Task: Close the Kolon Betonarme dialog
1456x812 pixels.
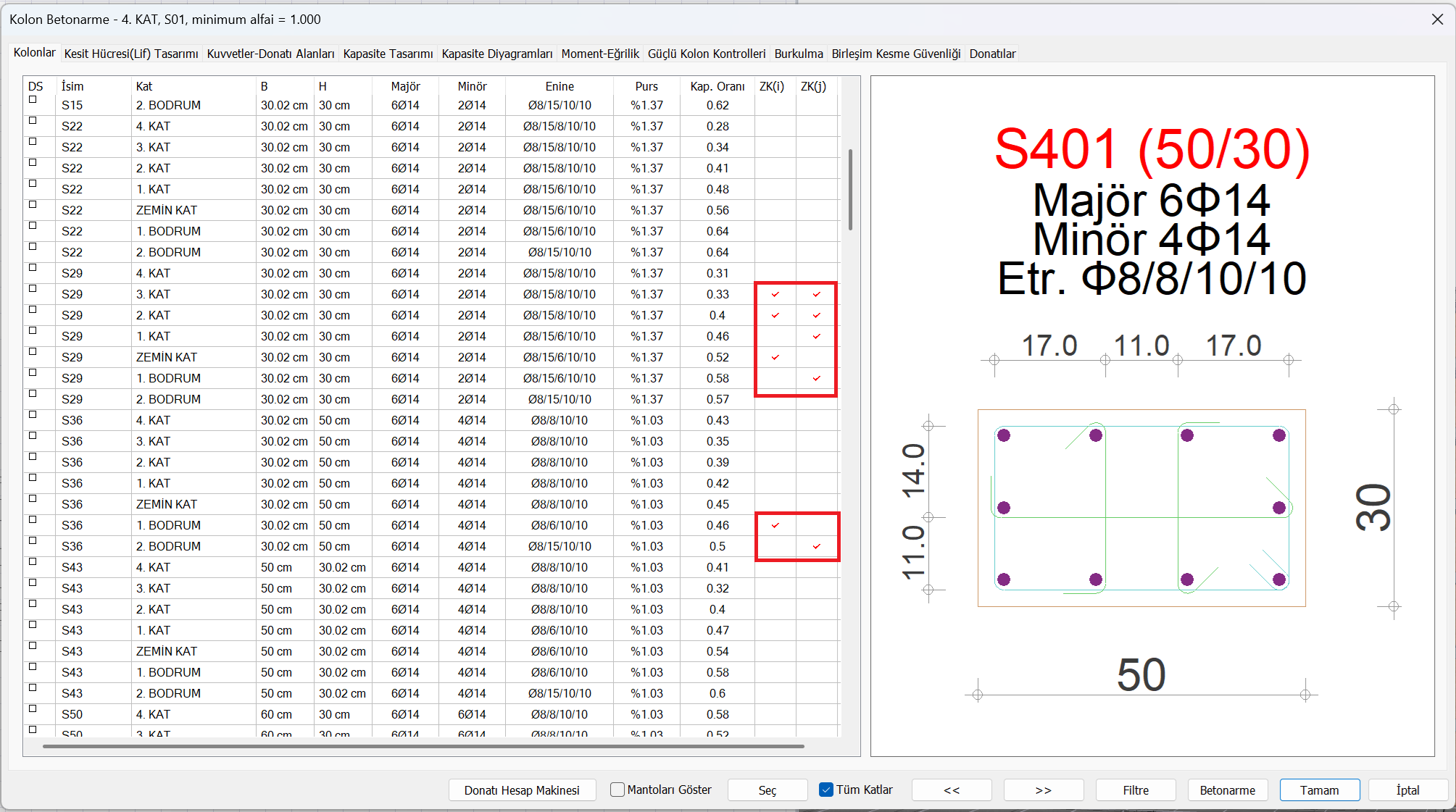Action: coord(1437,20)
